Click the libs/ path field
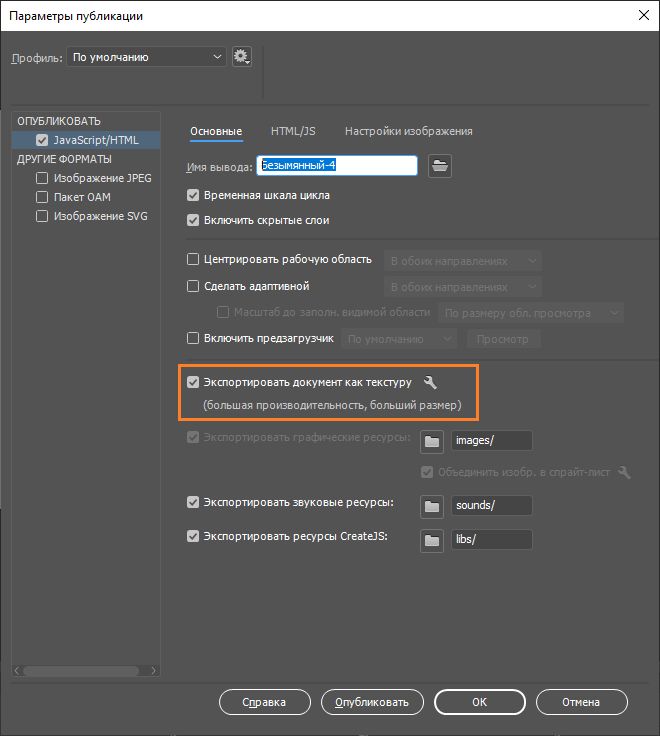Screen dimensions: 660x736 click(x=491, y=539)
